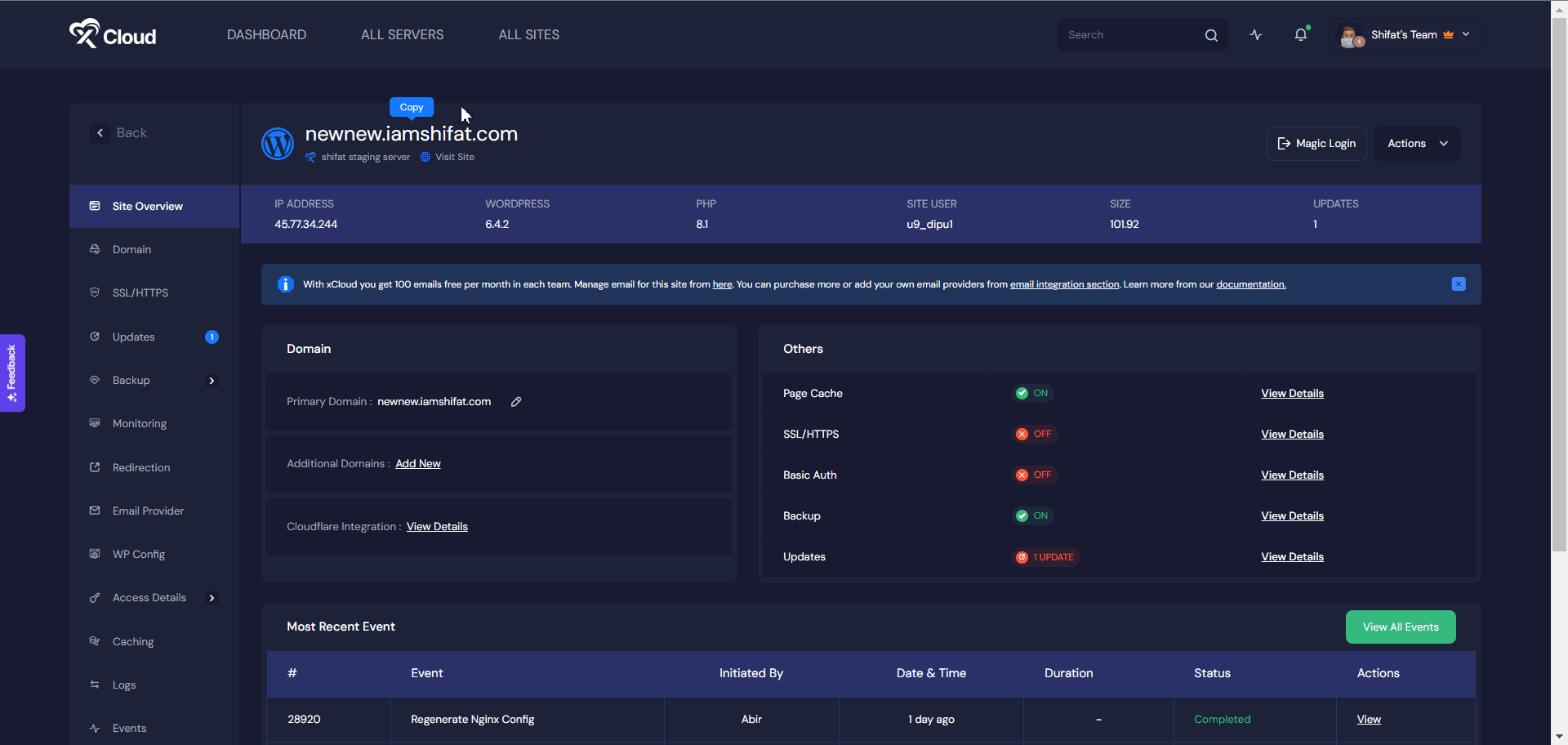The image size is (1568, 745).
Task: Click the SSL/HTTPS OFF status badge
Action: (x=1034, y=435)
